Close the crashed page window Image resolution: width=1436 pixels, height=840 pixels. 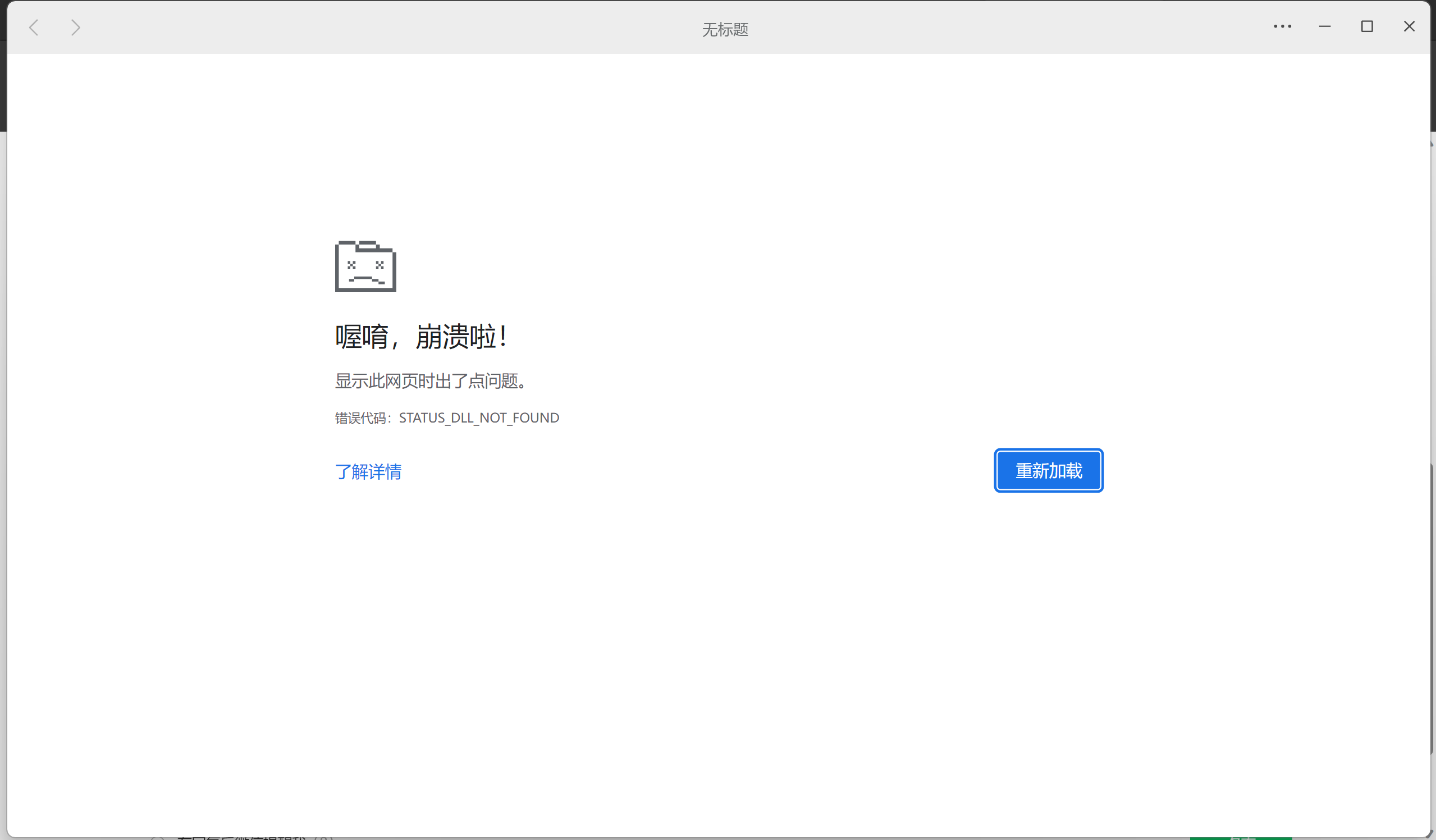tap(1408, 26)
